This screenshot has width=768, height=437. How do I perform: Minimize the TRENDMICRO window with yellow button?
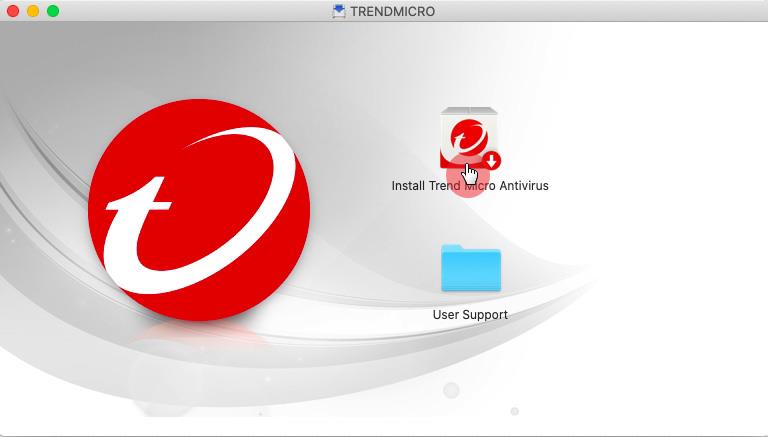coord(33,11)
